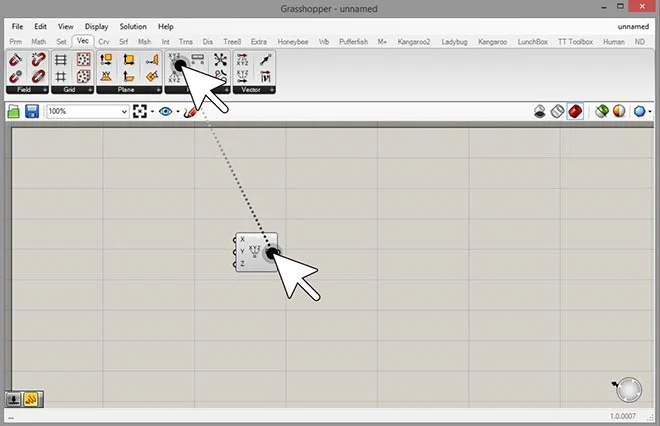Expand the Vector panel with its plus
Screen dimensions: 660x426
click(x=272, y=90)
